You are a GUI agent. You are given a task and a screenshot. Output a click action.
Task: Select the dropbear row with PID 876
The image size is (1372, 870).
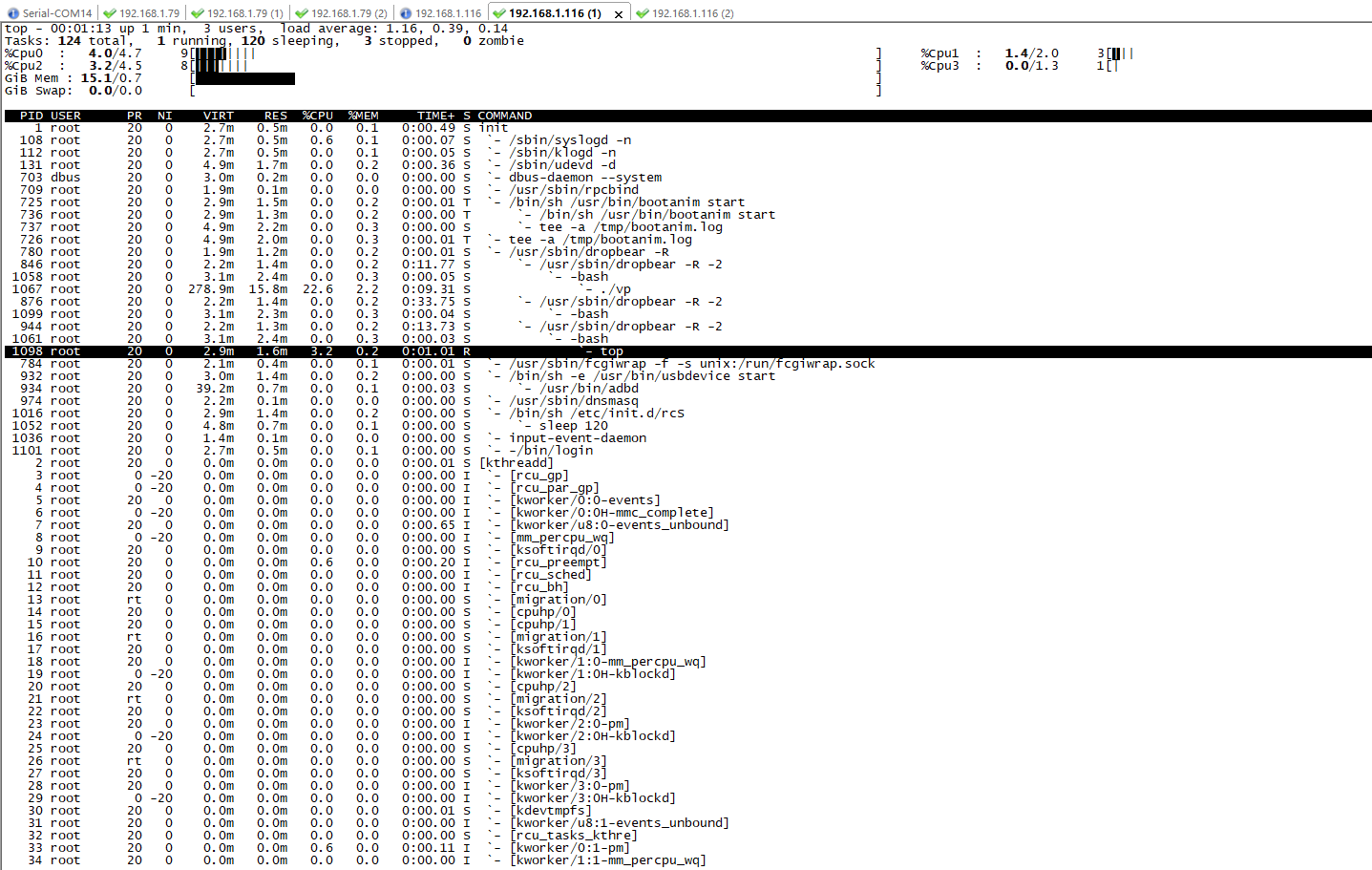coord(687,302)
